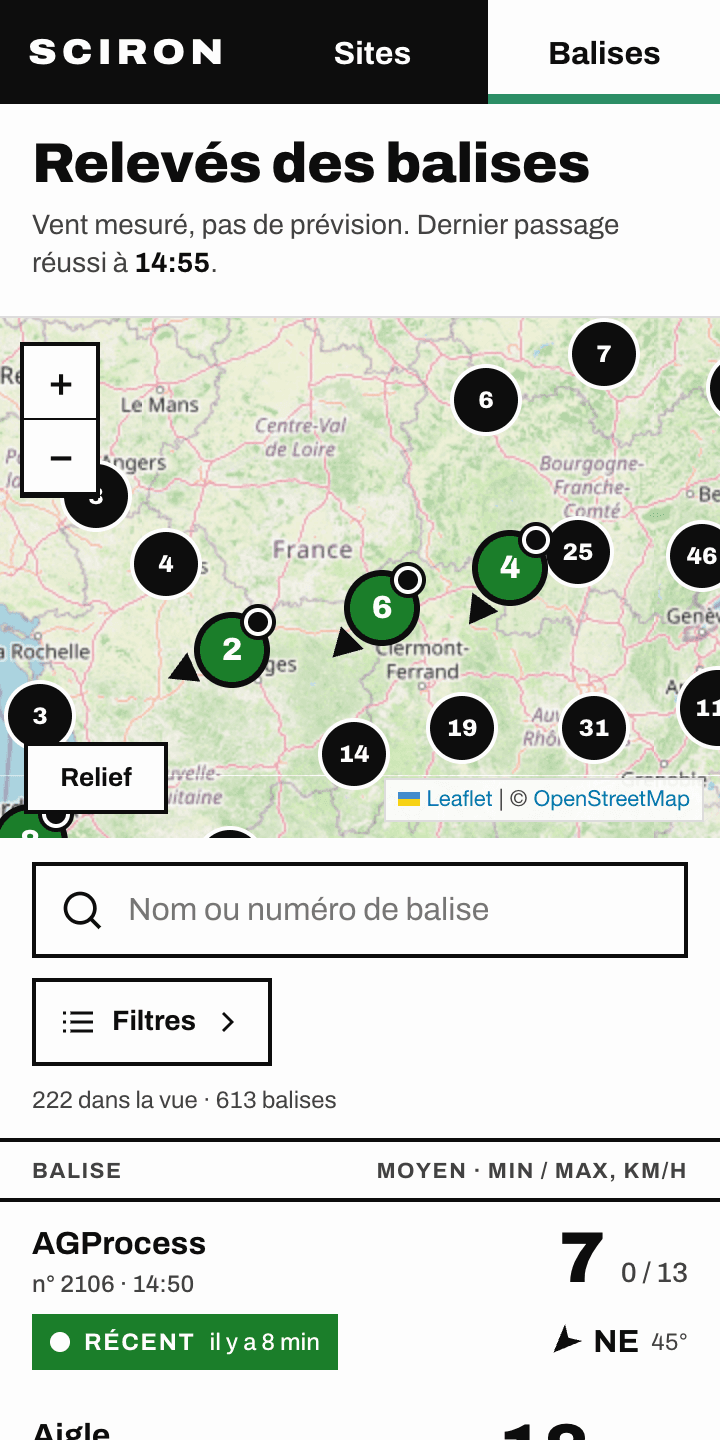The width and height of the screenshot is (720, 1440).
Task: Select the Balises tab
Action: pyautogui.click(x=604, y=53)
